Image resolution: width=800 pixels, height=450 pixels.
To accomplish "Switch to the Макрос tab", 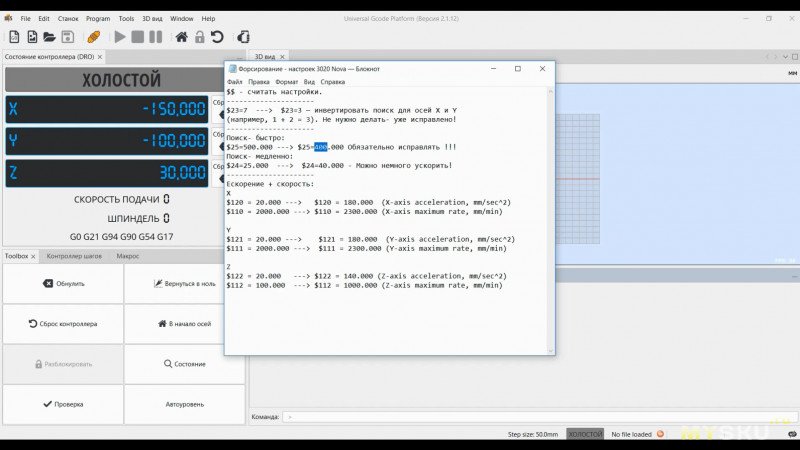I will coord(128,256).
